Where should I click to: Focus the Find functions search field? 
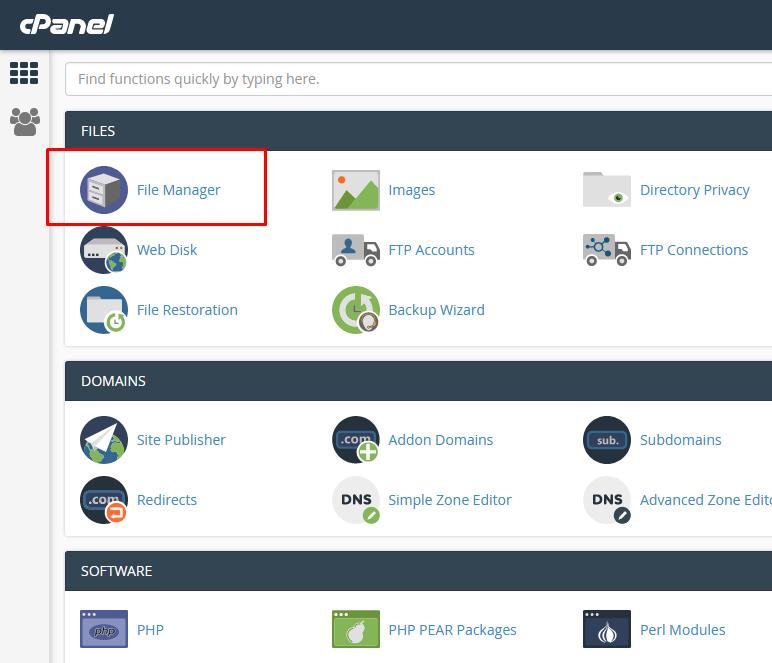(x=418, y=79)
